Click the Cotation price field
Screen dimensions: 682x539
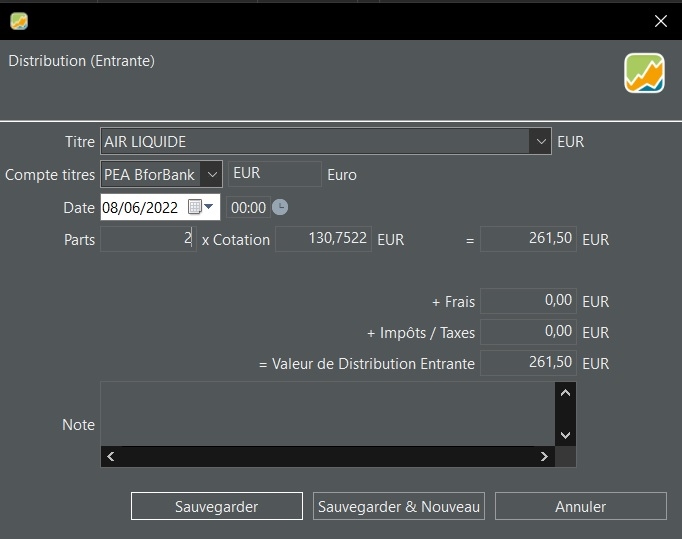(323, 239)
